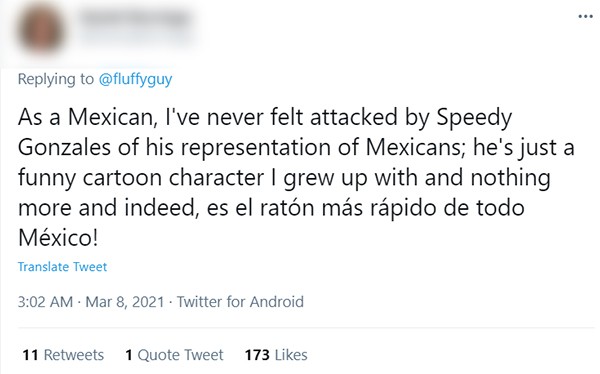Open the three-dot more options menu
Image resolution: width=600 pixels, height=374 pixels.
[585, 16]
